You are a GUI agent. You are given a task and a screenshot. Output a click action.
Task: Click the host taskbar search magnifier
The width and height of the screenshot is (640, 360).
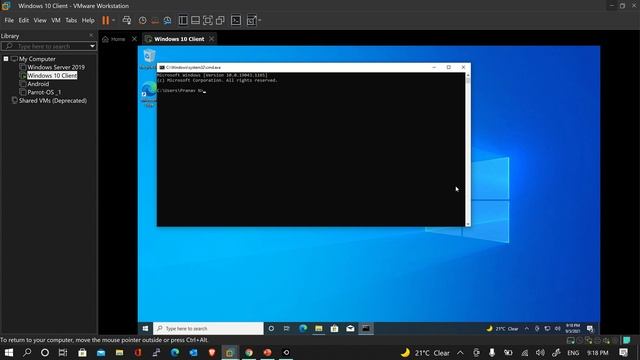27,353
